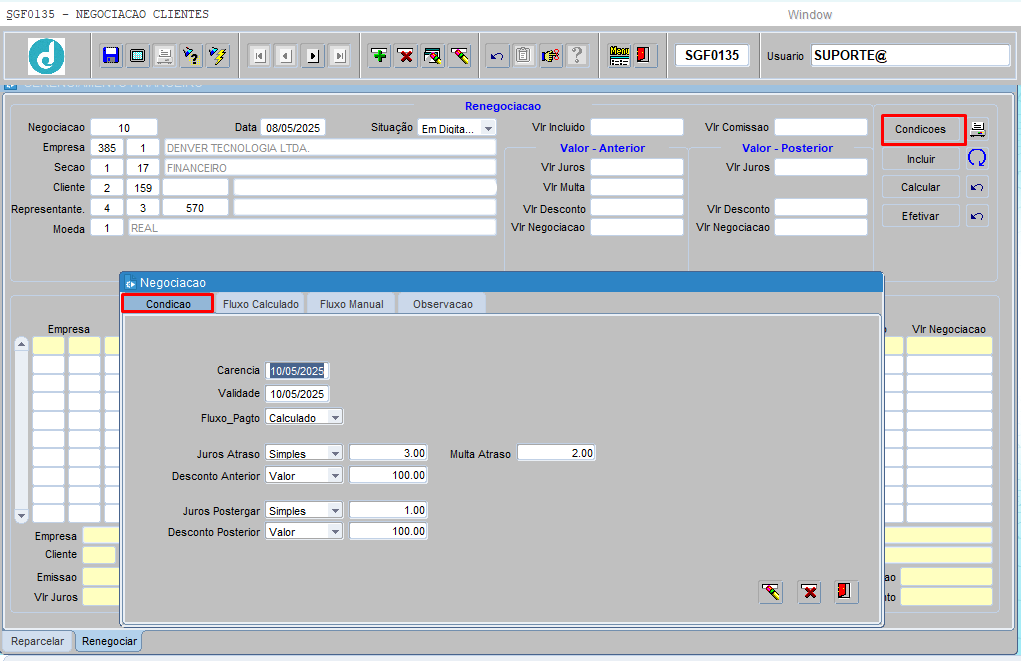The width and height of the screenshot is (1021, 661).
Task: Switch to the Reparcelar bottom tab
Action: tap(38, 641)
